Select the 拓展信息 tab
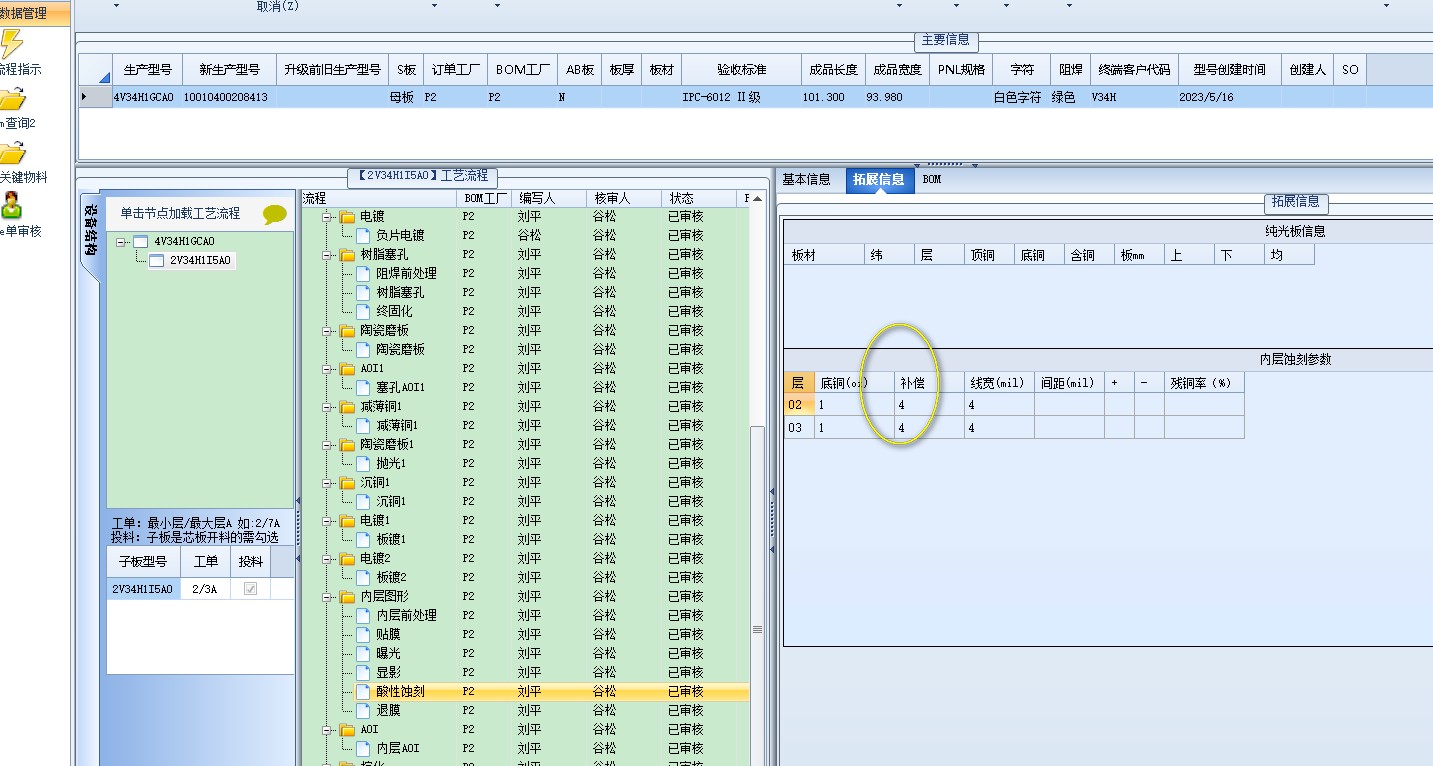The width and height of the screenshot is (1433, 766). (x=880, y=180)
